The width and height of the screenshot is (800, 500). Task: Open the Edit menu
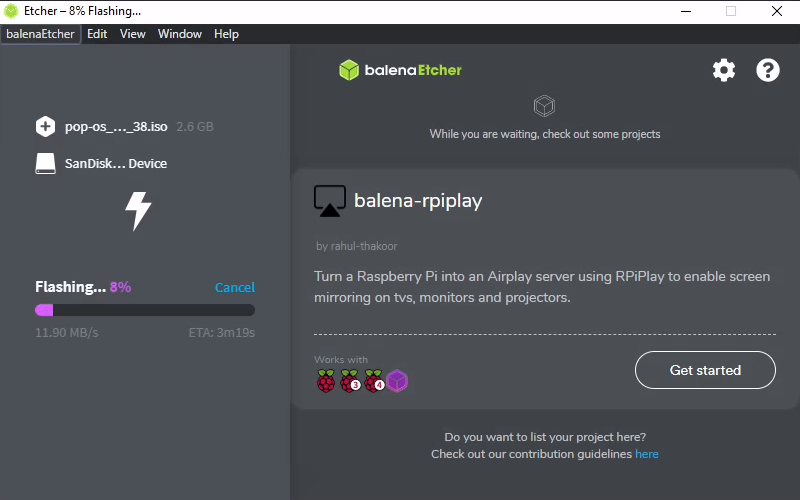[97, 34]
